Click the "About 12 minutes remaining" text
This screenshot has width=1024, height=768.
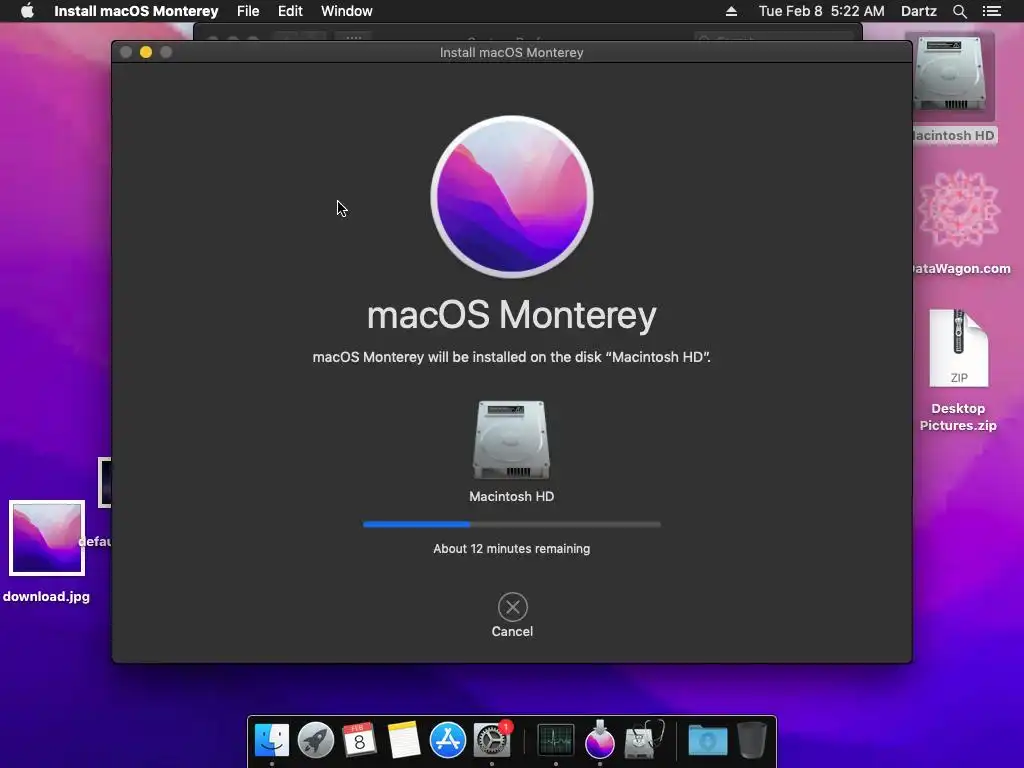(511, 549)
